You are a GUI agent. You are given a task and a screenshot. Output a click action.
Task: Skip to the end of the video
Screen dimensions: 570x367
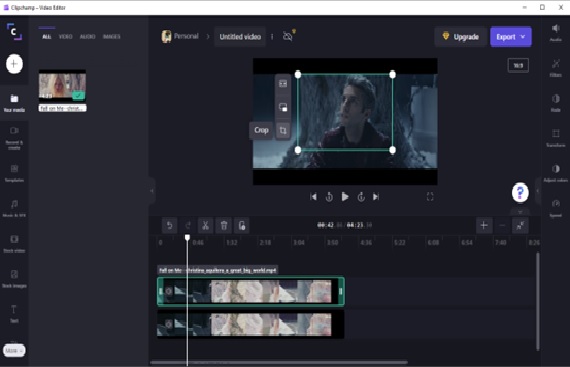[376, 197]
